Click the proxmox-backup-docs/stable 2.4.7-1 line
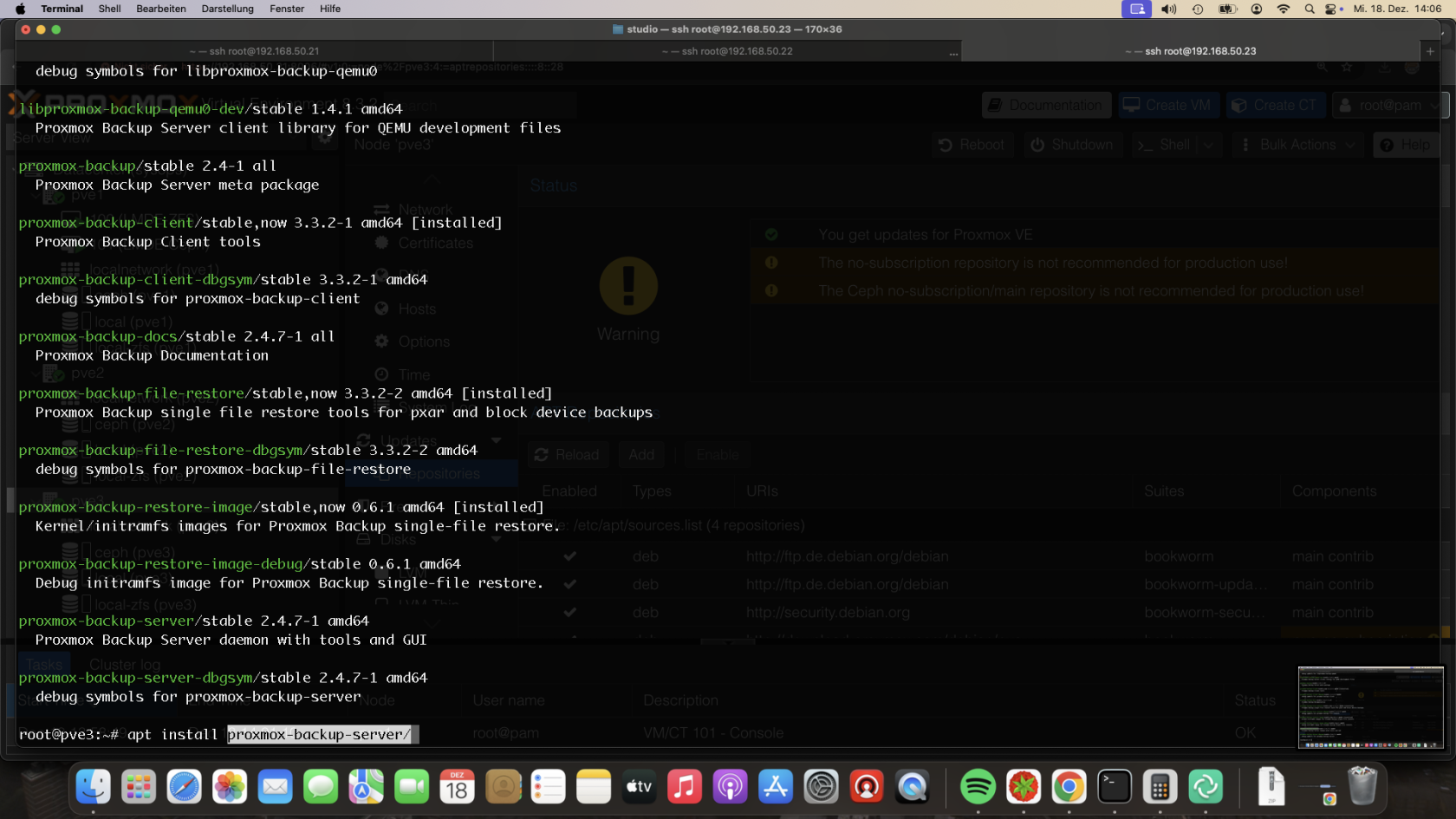Image resolution: width=1456 pixels, height=819 pixels. click(x=177, y=336)
